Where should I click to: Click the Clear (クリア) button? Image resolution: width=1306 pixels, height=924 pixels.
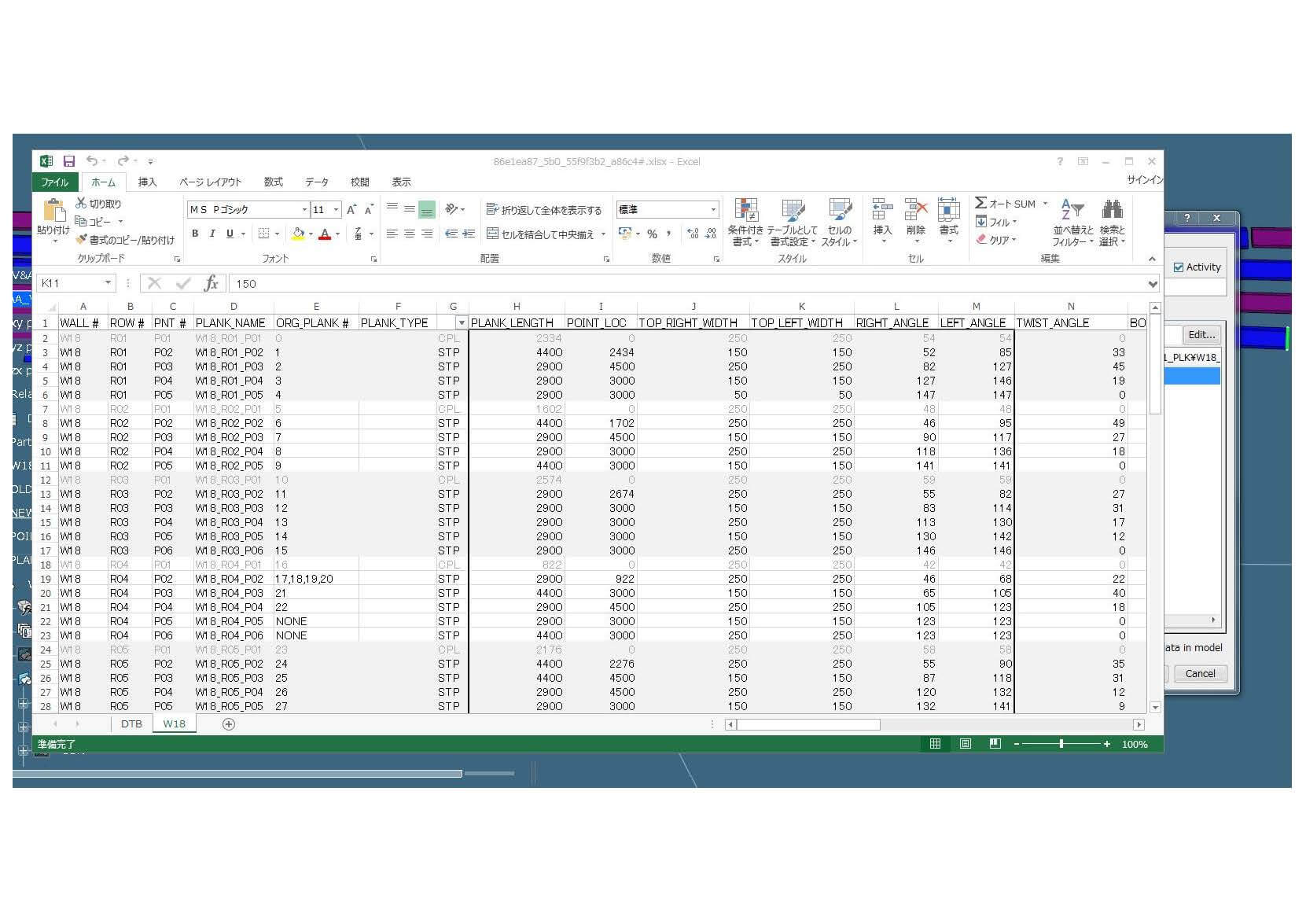point(997,240)
